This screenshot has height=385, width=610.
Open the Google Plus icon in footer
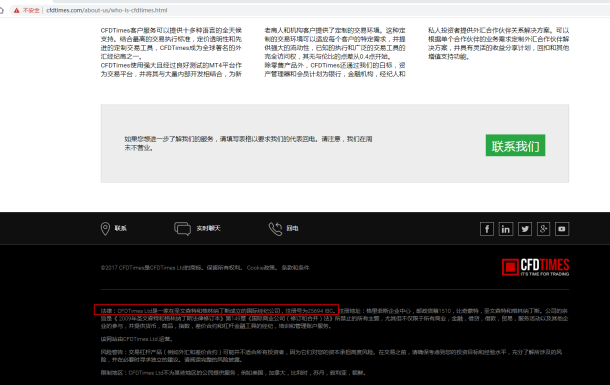tap(543, 229)
